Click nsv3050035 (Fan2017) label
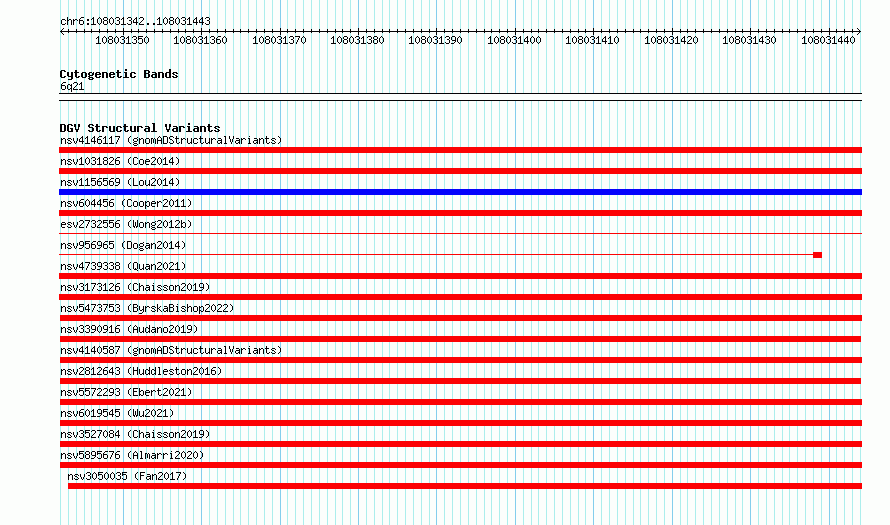The width and height of the screenshot is (890, 525). pyautogui.click(x=127, y=476)
